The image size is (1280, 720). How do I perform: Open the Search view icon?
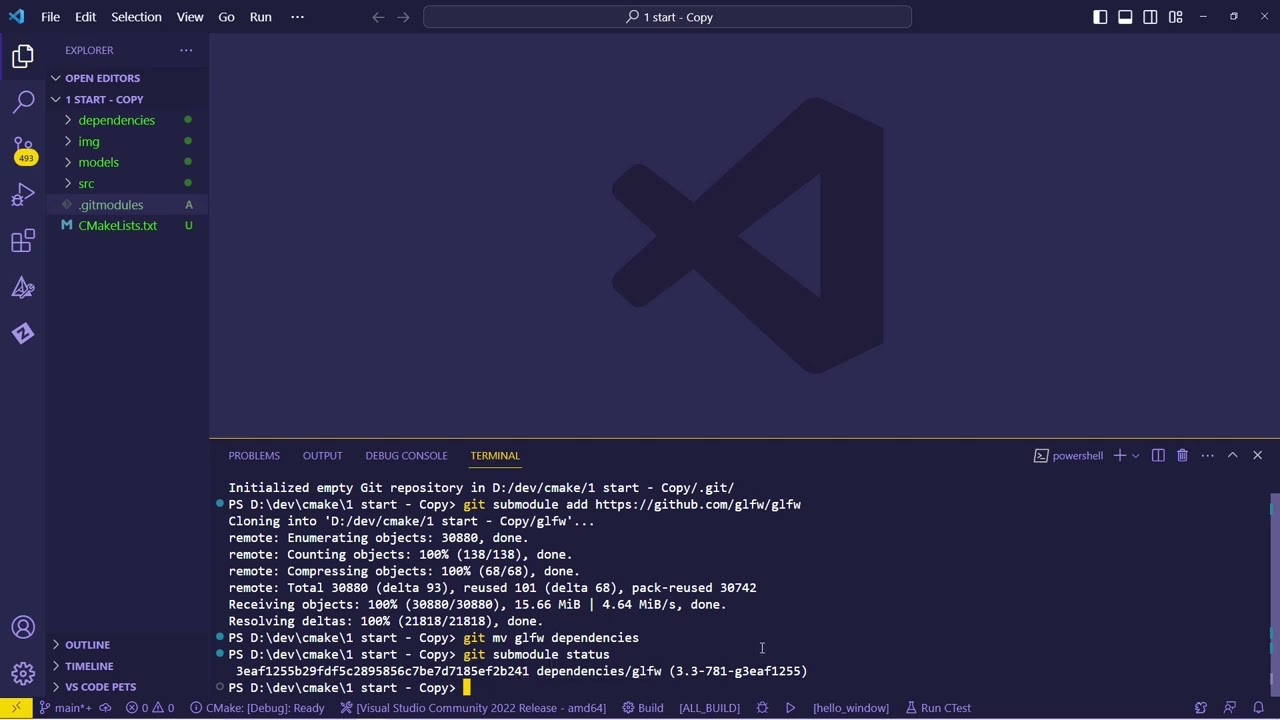point(23,102)
